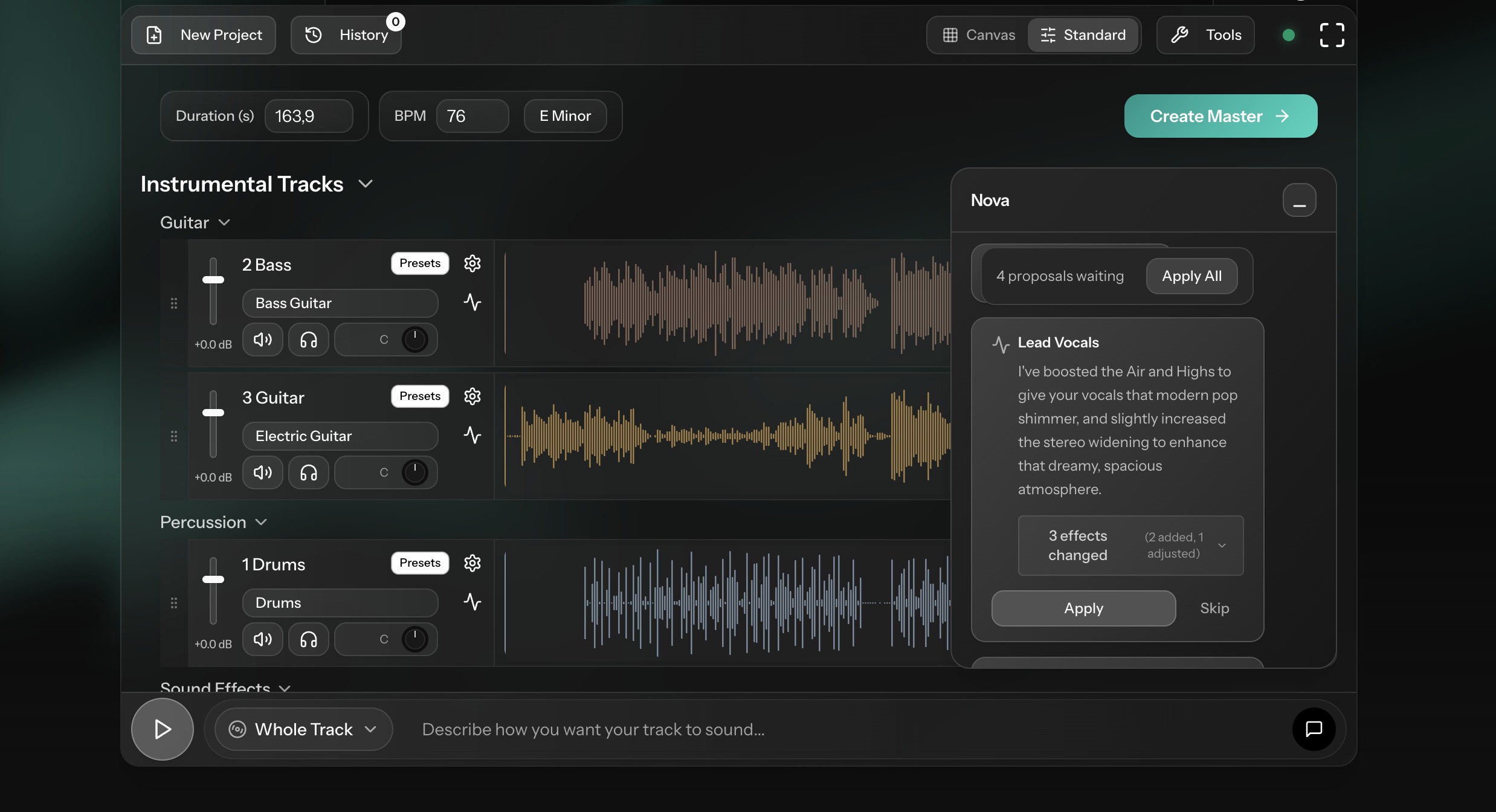Expand the 3 effects changed details
Image resolution: width=1496 pixels, height=812 pixels.
(1130, 545)
